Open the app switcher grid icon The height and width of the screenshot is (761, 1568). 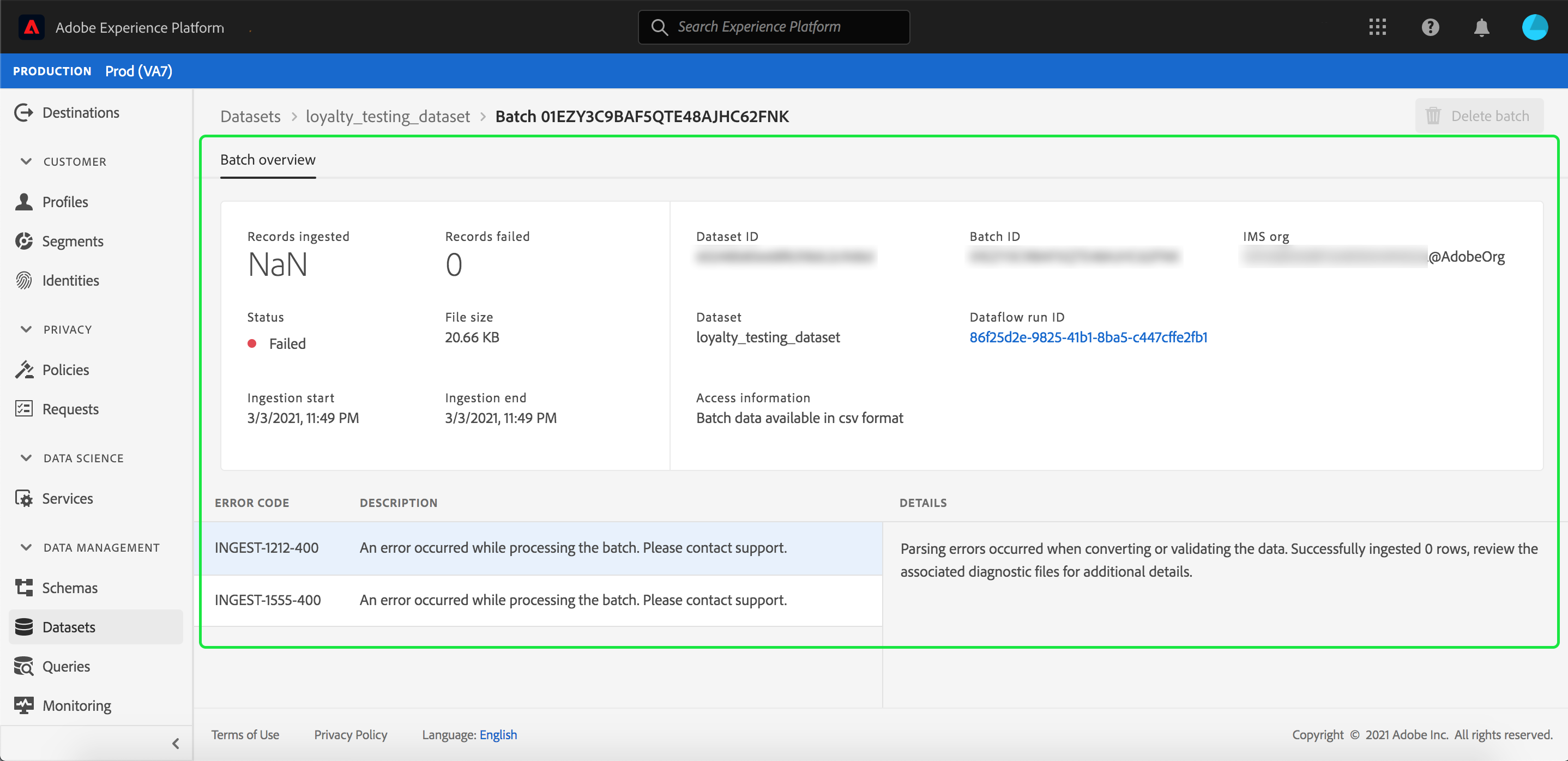tap(1377, 27)
